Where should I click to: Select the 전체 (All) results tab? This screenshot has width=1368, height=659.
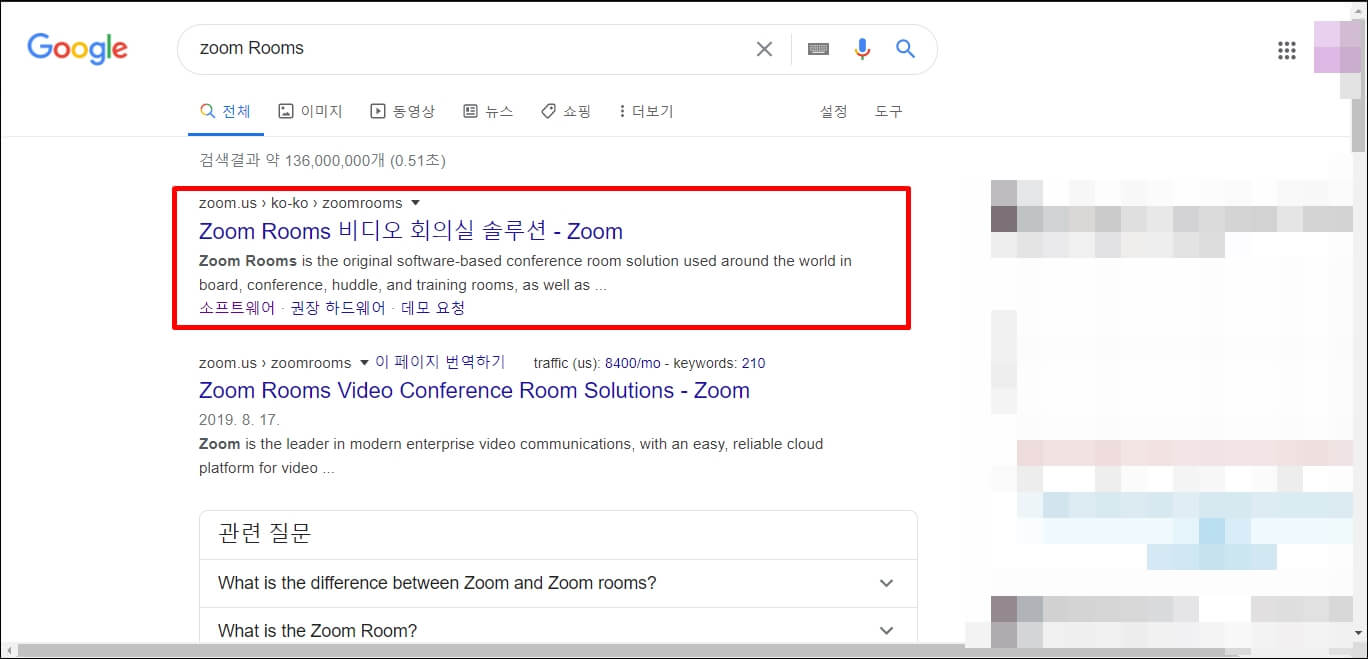(225, 111)
